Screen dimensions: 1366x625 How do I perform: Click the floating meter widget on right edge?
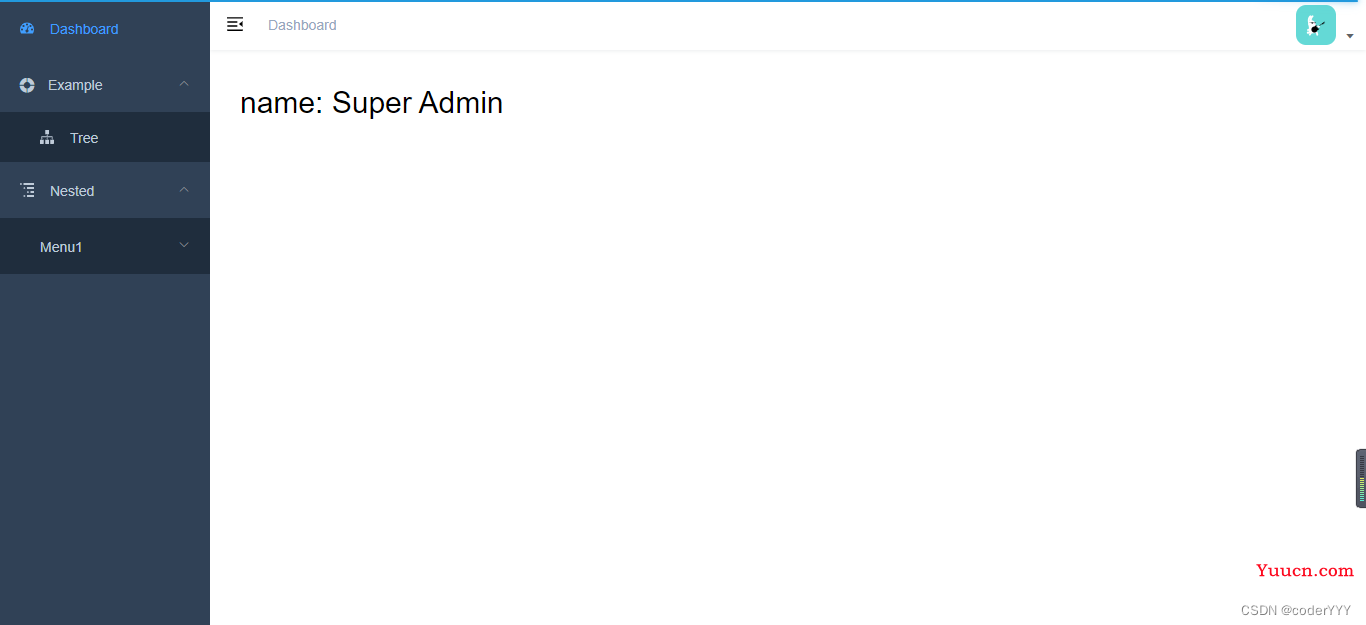pyautogui.click(x=1361, y=478)
